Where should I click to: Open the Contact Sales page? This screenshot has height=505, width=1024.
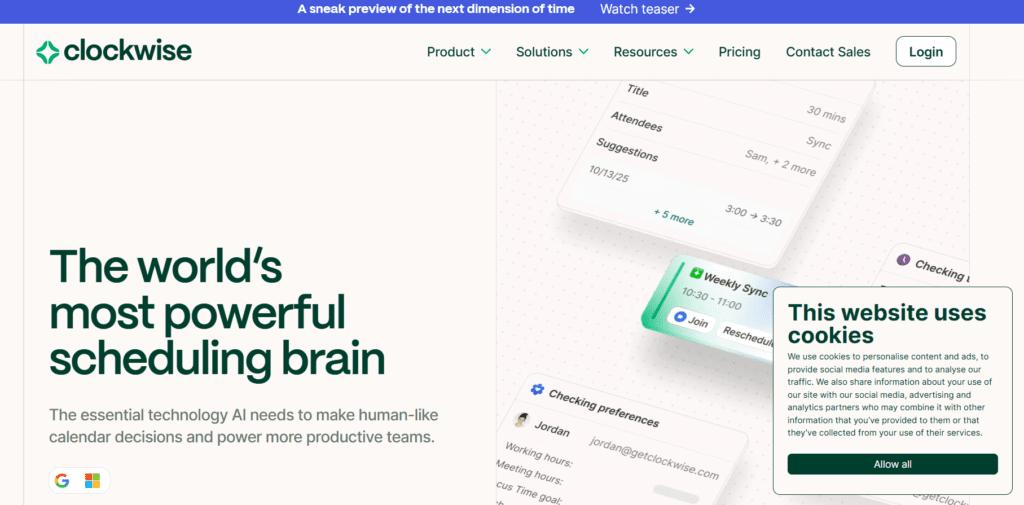tap(828, 52)
